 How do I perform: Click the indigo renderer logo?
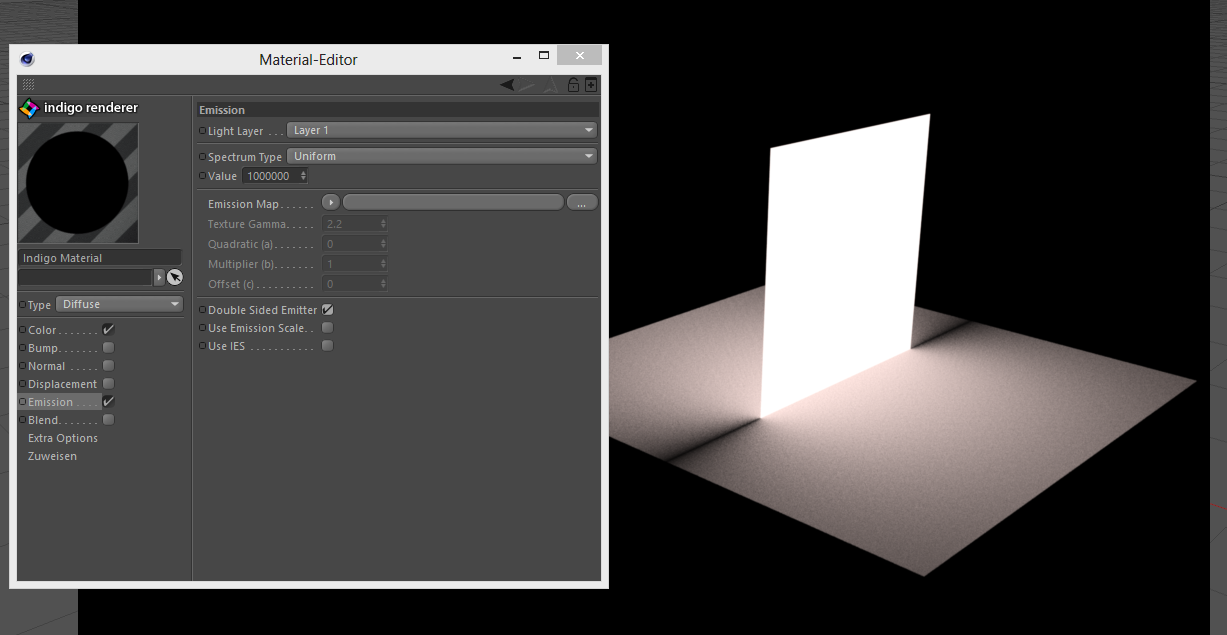29,108
